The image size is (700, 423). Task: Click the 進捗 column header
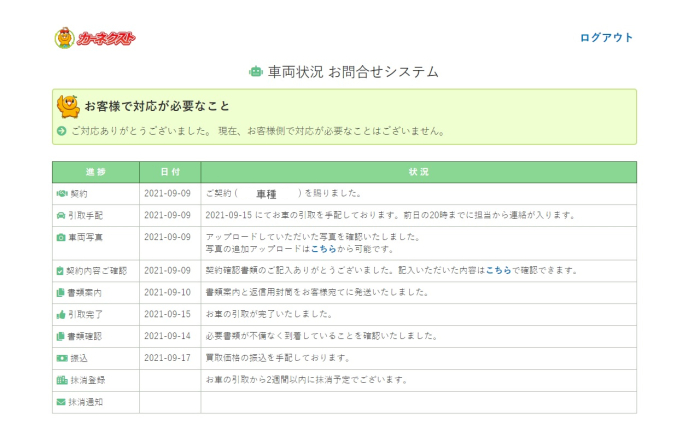coord(95,172)
